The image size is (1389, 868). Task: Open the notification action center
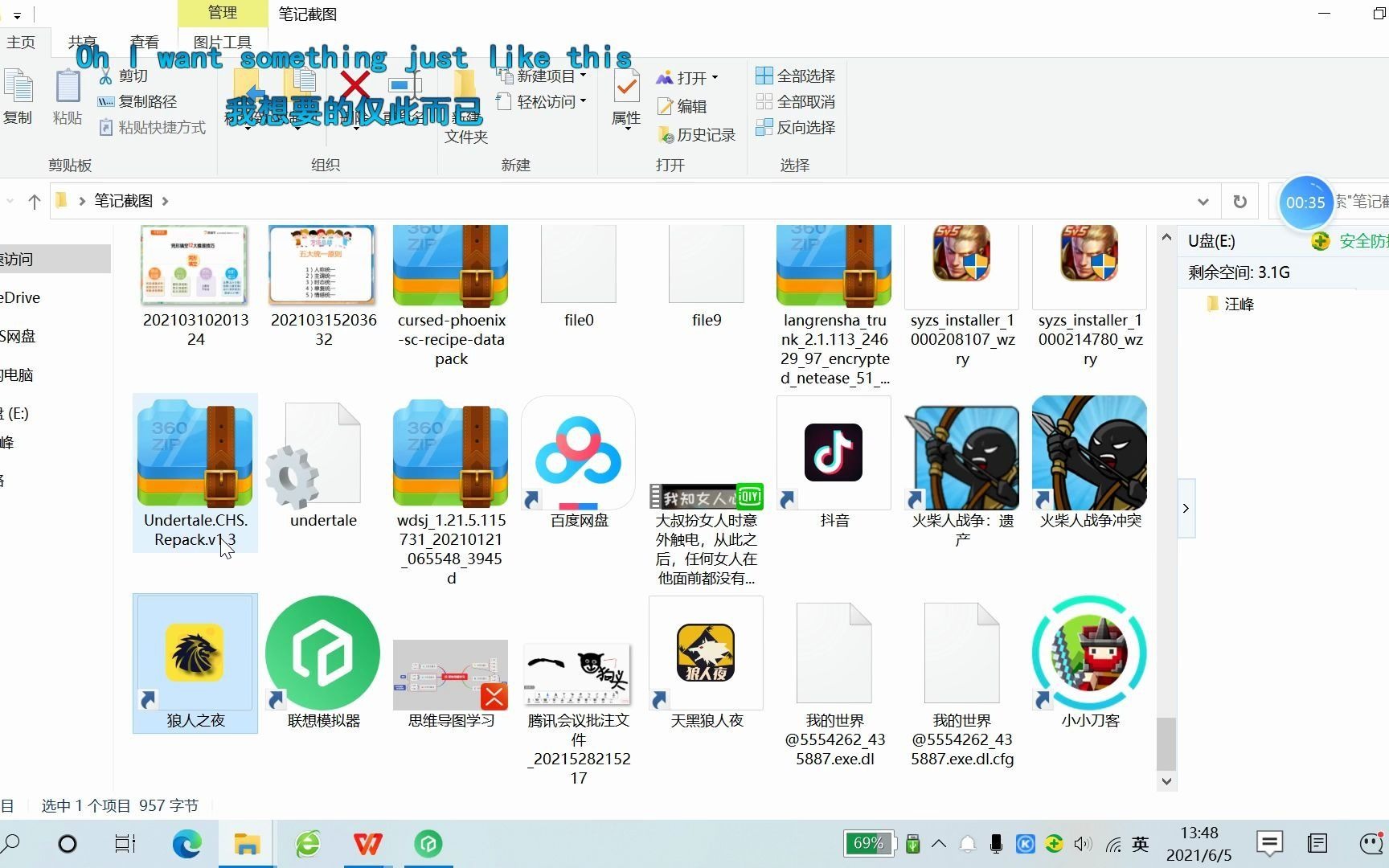coord(1269,844)
